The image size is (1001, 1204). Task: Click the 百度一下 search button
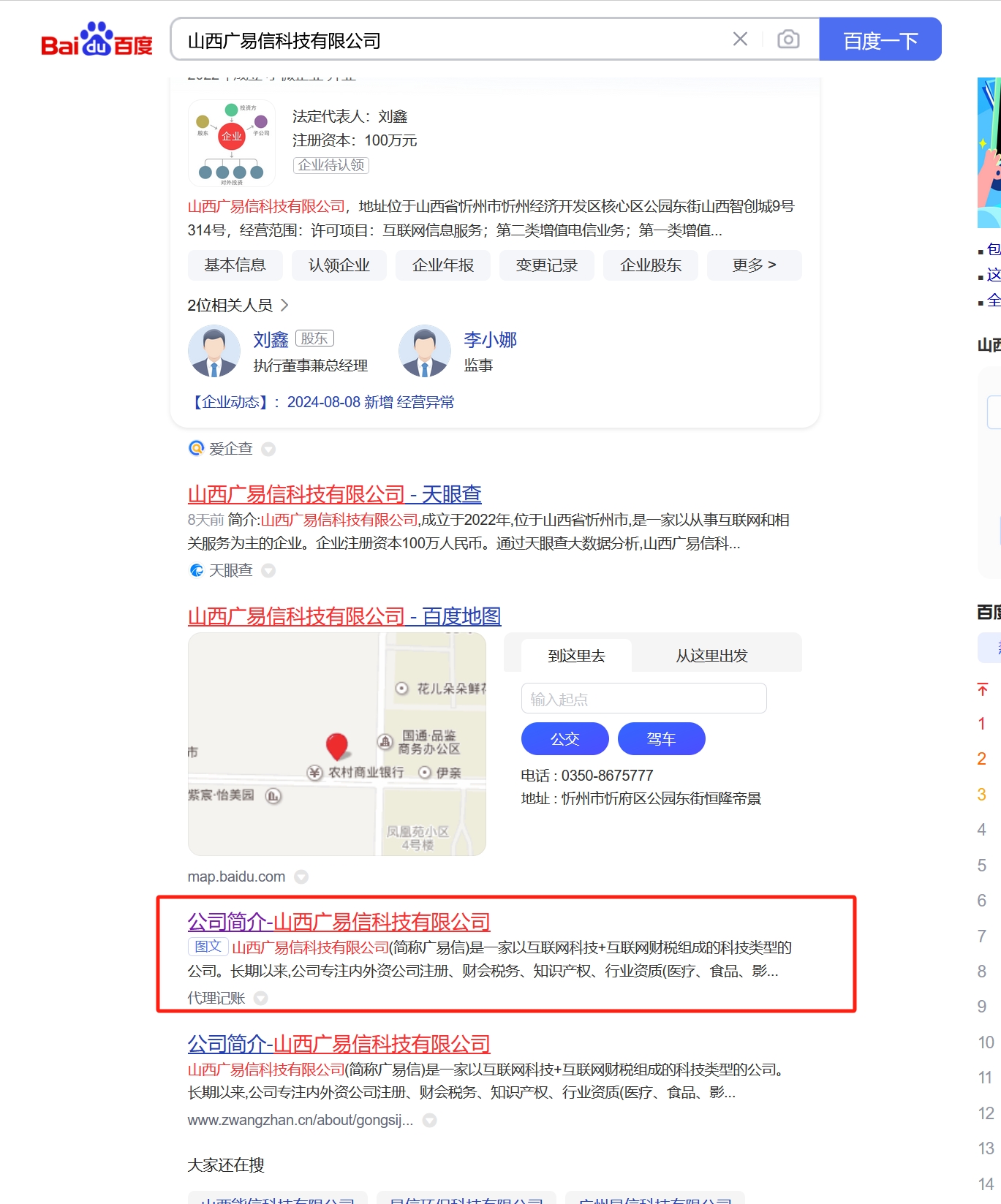(x=880, y=39)
